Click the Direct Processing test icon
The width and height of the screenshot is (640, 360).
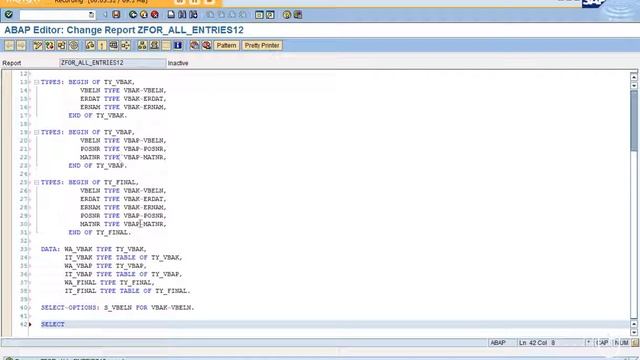click(x=114, y=45)
